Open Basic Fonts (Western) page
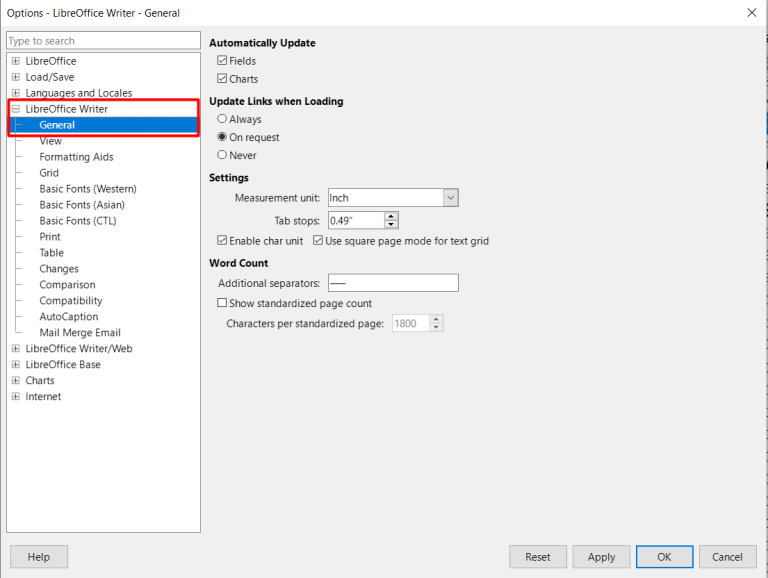This screenshot has width=768, height=578. [x=88, y=189]
